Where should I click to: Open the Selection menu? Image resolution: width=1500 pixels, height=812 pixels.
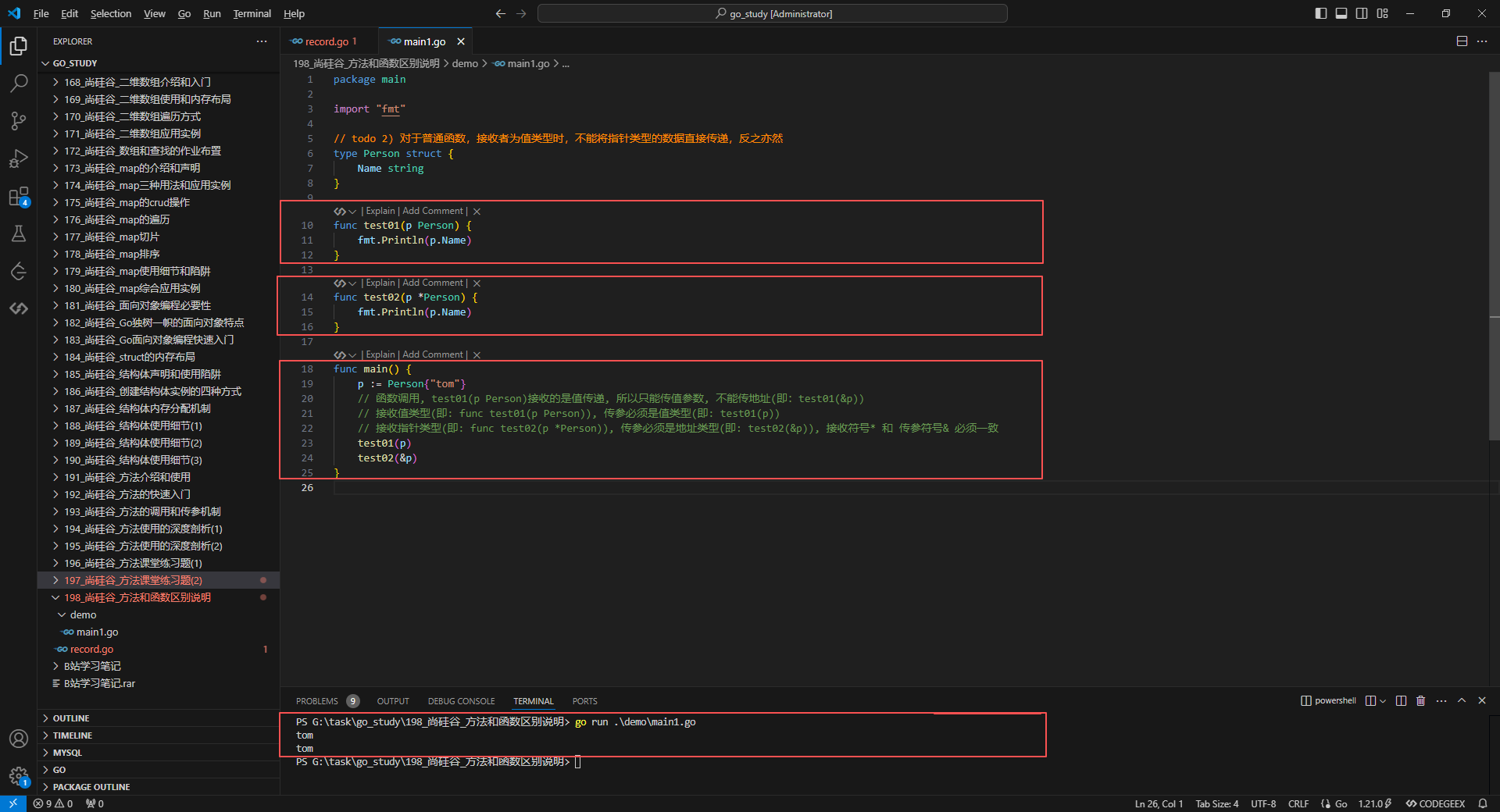[111, 13]
